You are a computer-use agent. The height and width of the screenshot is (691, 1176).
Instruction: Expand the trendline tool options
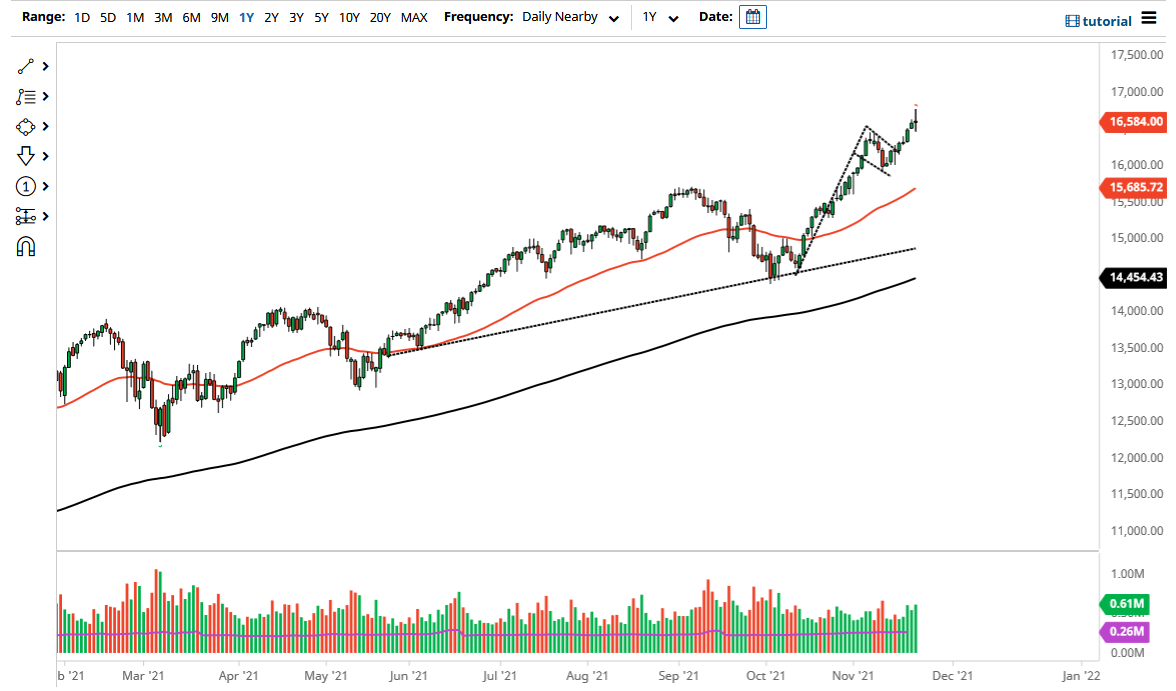click(x=44, y=66)
